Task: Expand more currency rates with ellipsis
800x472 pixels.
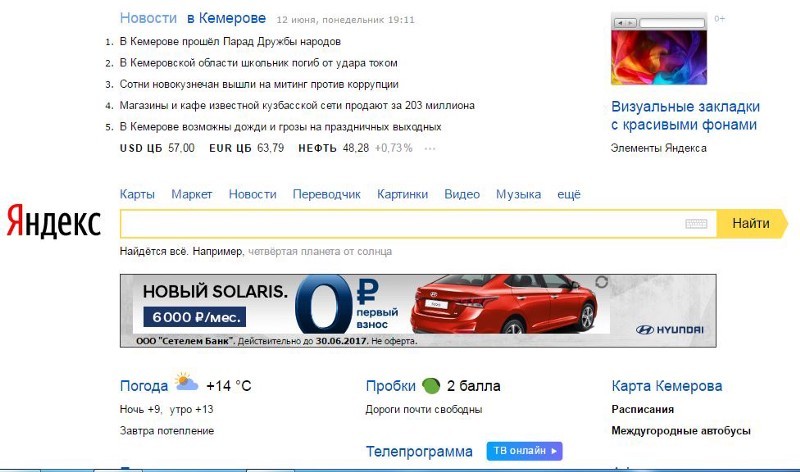Action: [x=430, y=148]
